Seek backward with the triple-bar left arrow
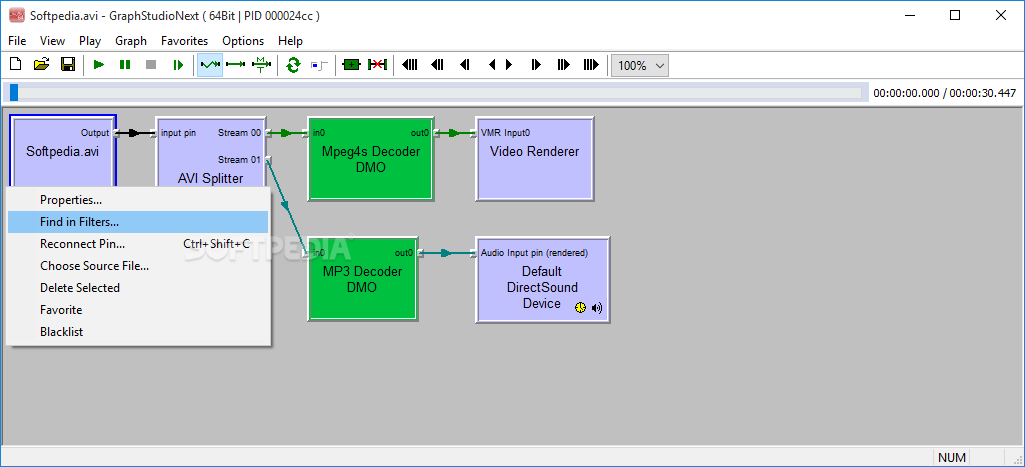This screenshot has height=467, width=1025. tap(437, 65)
